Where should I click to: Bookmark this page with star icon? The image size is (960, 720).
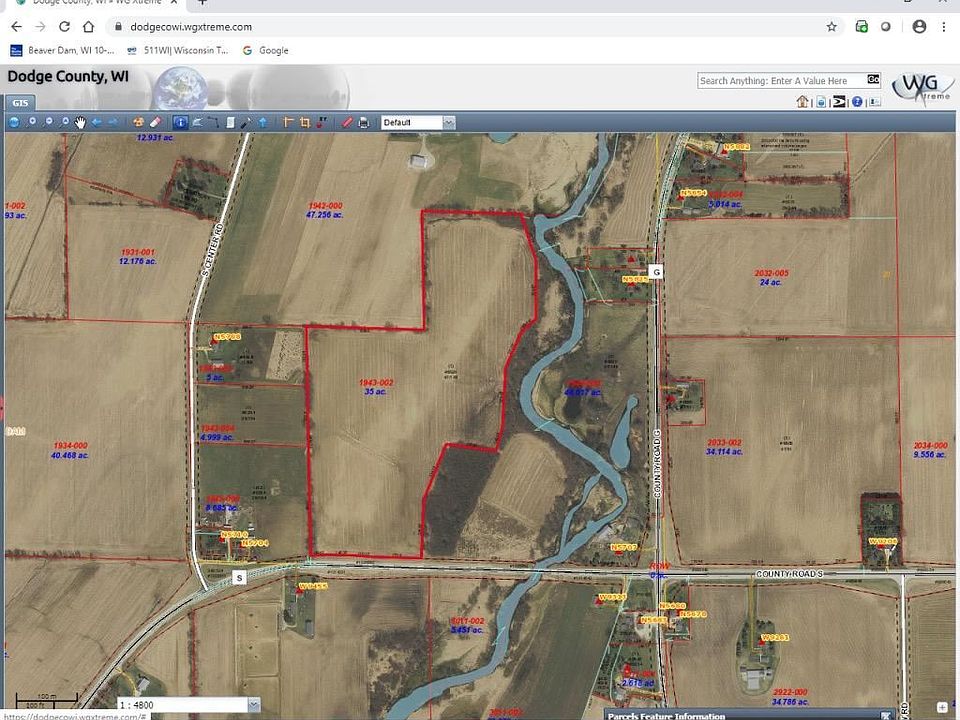(x=831, y=27)
